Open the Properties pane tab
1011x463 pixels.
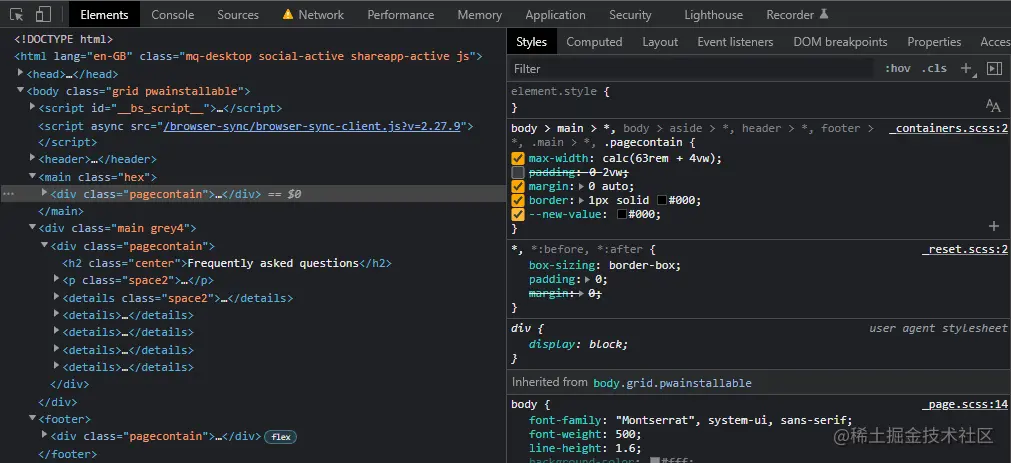(x=934, y=42)
